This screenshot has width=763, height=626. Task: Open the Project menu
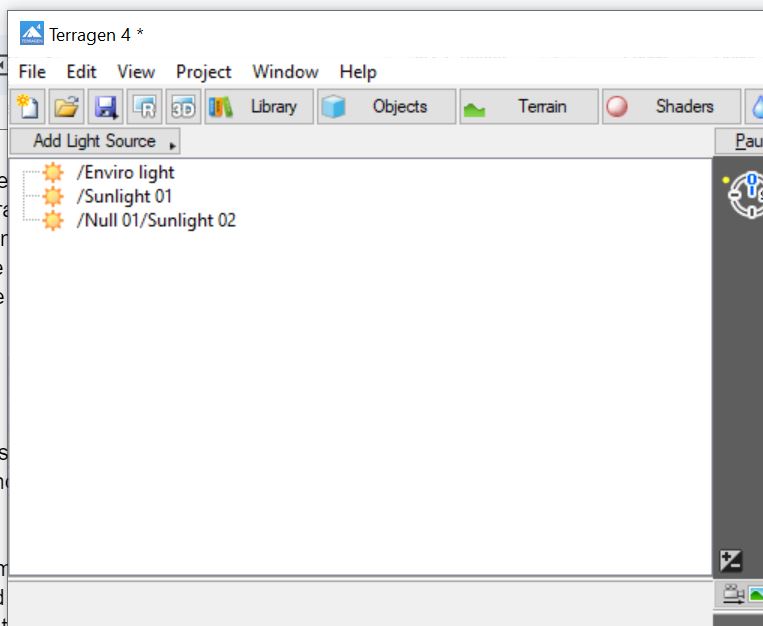pos(203,72)
